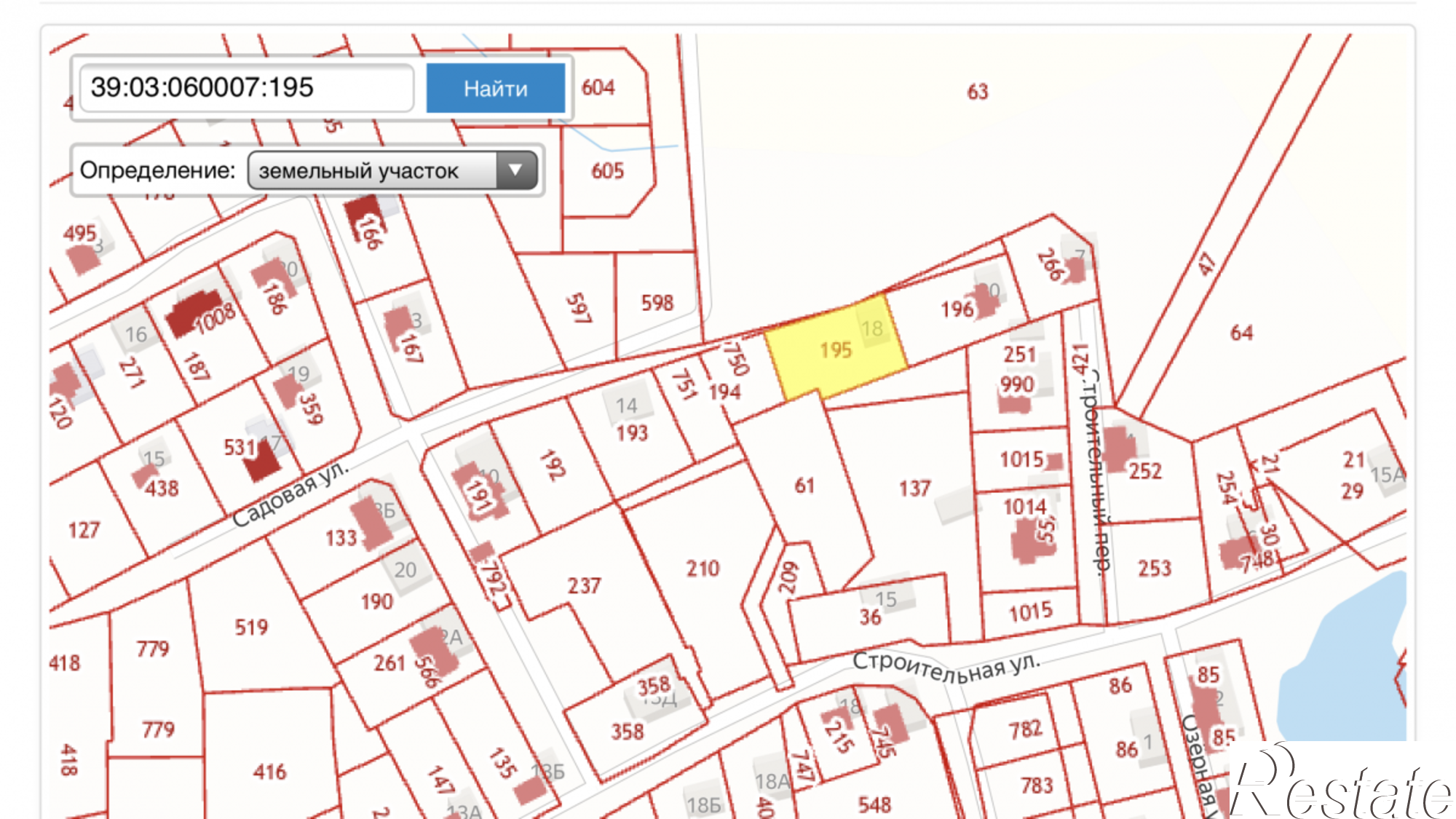This screenshot has height=819, width=1456.
Task: Click parcel label 237
Action: pos(584,585)
